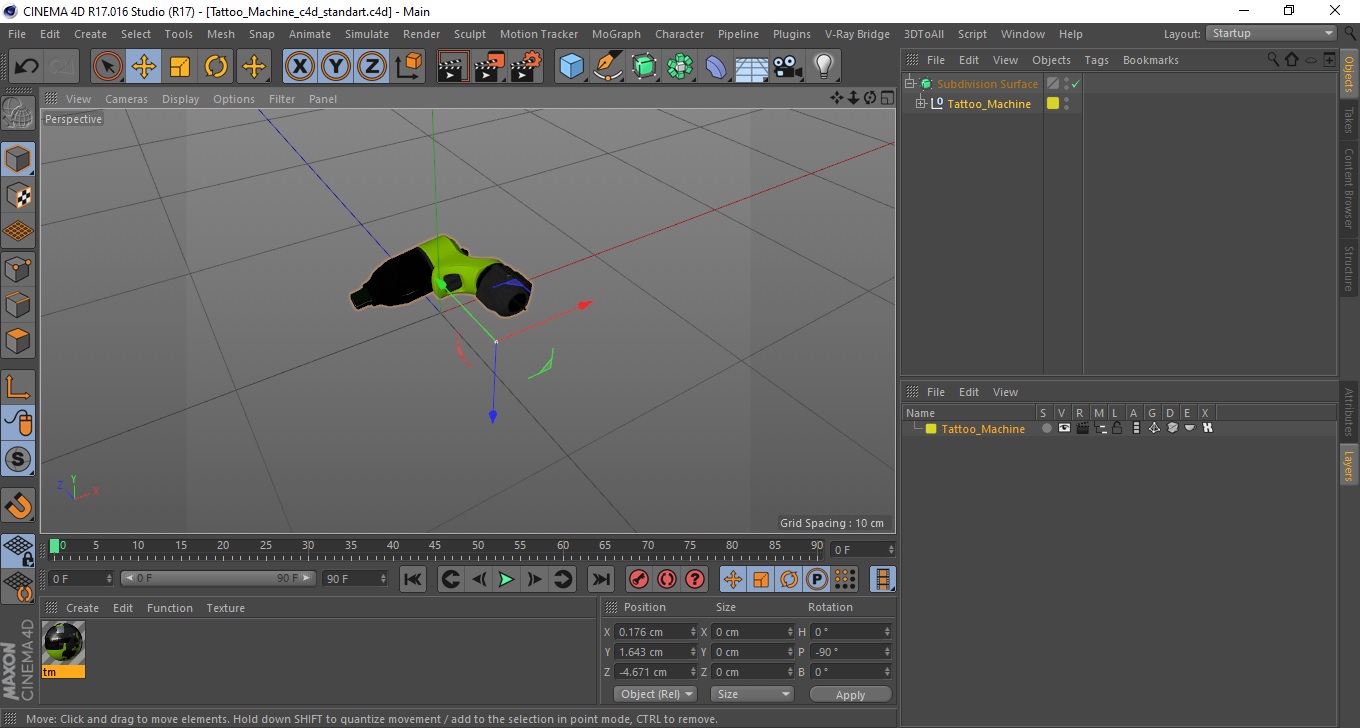1360x728 pixels.
Task: Switch to Edges mode
Action: (x=18, y=304)
